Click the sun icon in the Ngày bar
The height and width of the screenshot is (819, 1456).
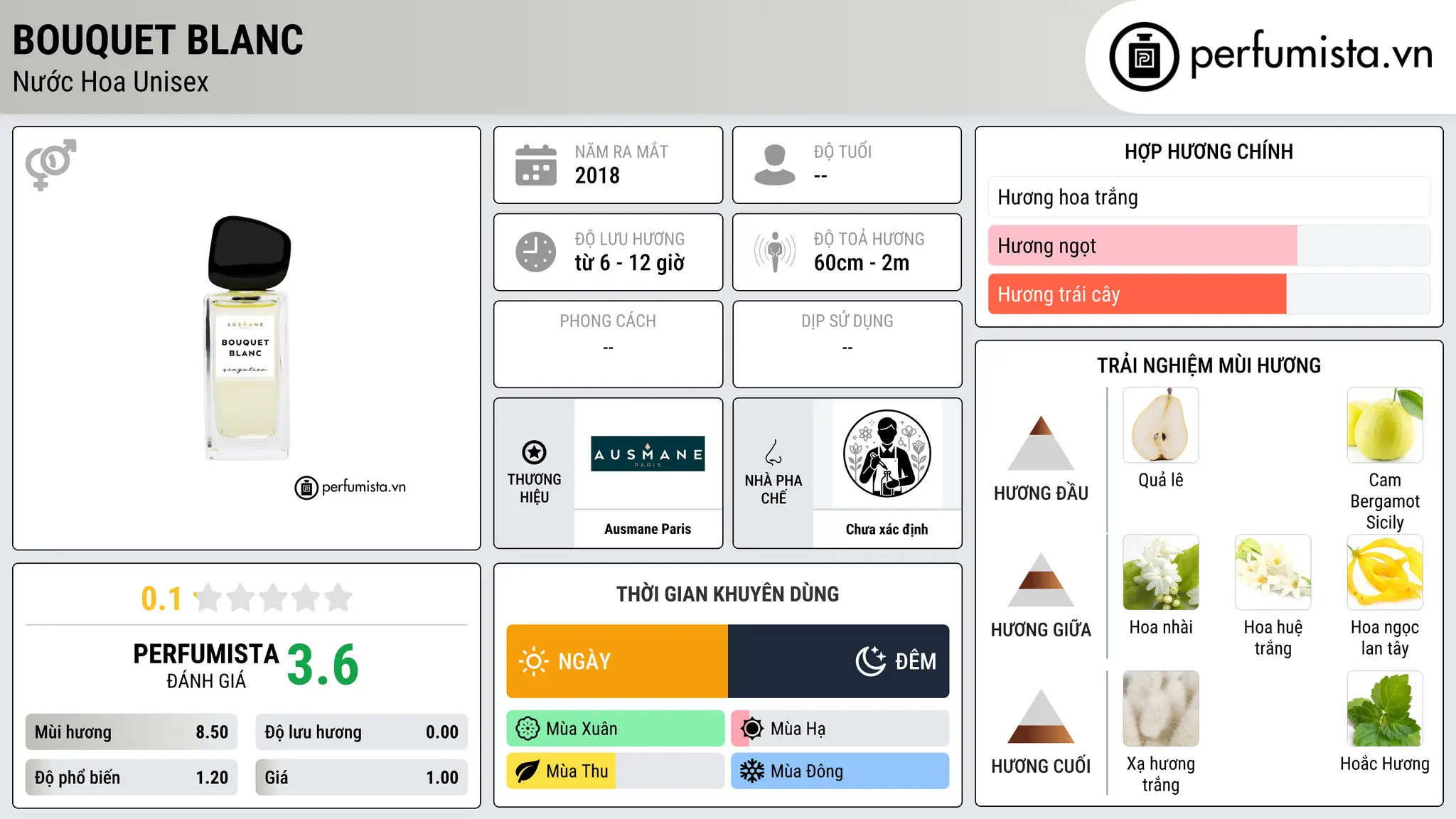click(x=533, y=661)
